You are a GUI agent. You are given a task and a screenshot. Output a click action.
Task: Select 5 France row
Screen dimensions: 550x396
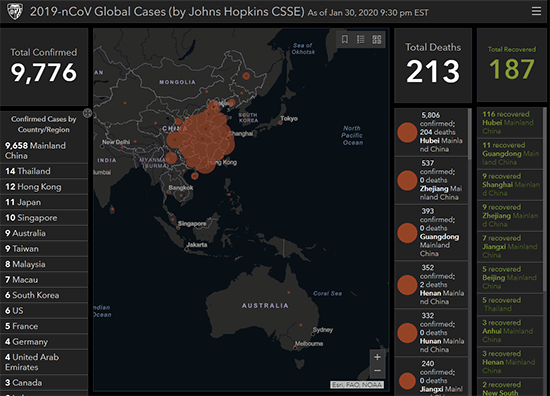(x=44, y=326)
